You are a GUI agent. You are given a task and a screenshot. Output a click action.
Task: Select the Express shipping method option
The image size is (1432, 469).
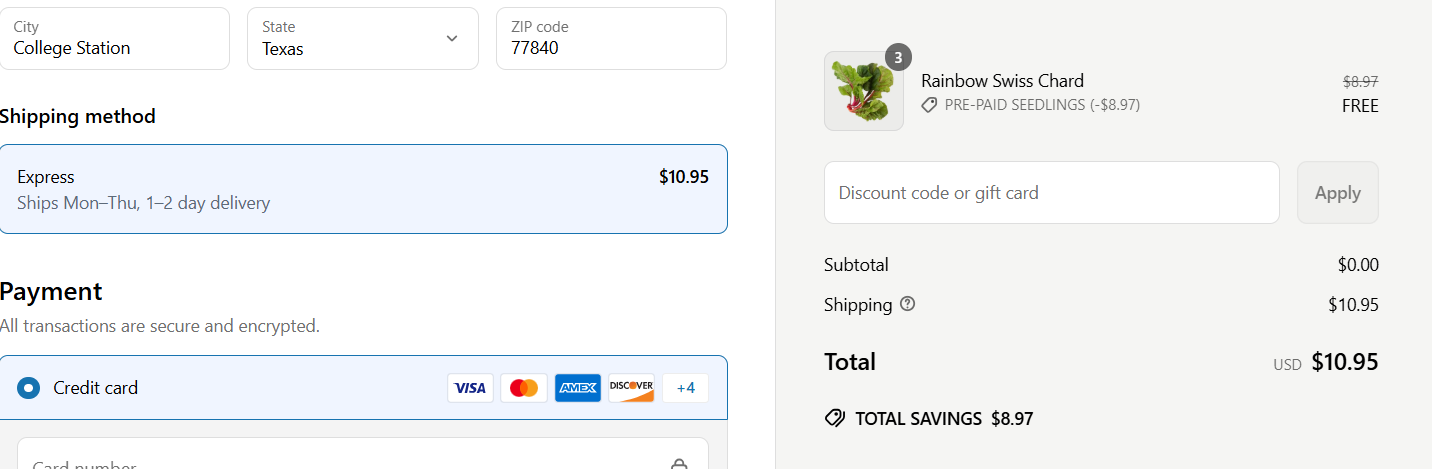pyautogui.click(x=363, y=189)
